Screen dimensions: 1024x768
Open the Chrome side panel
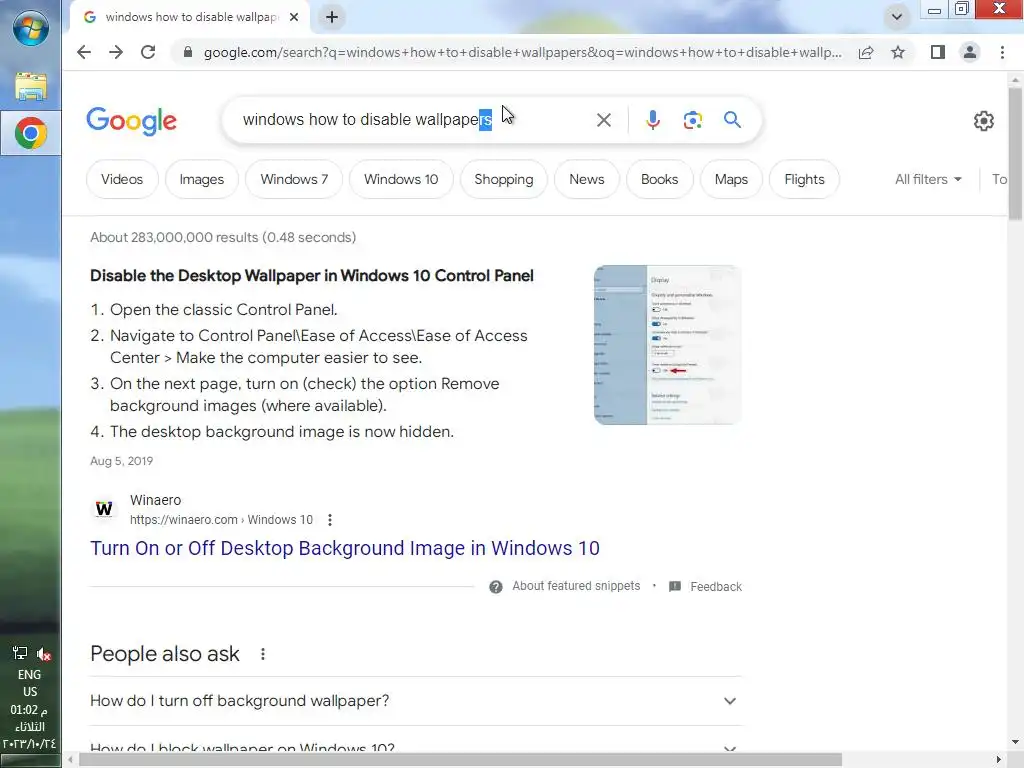pyautogui.click(x=938, y=52)
